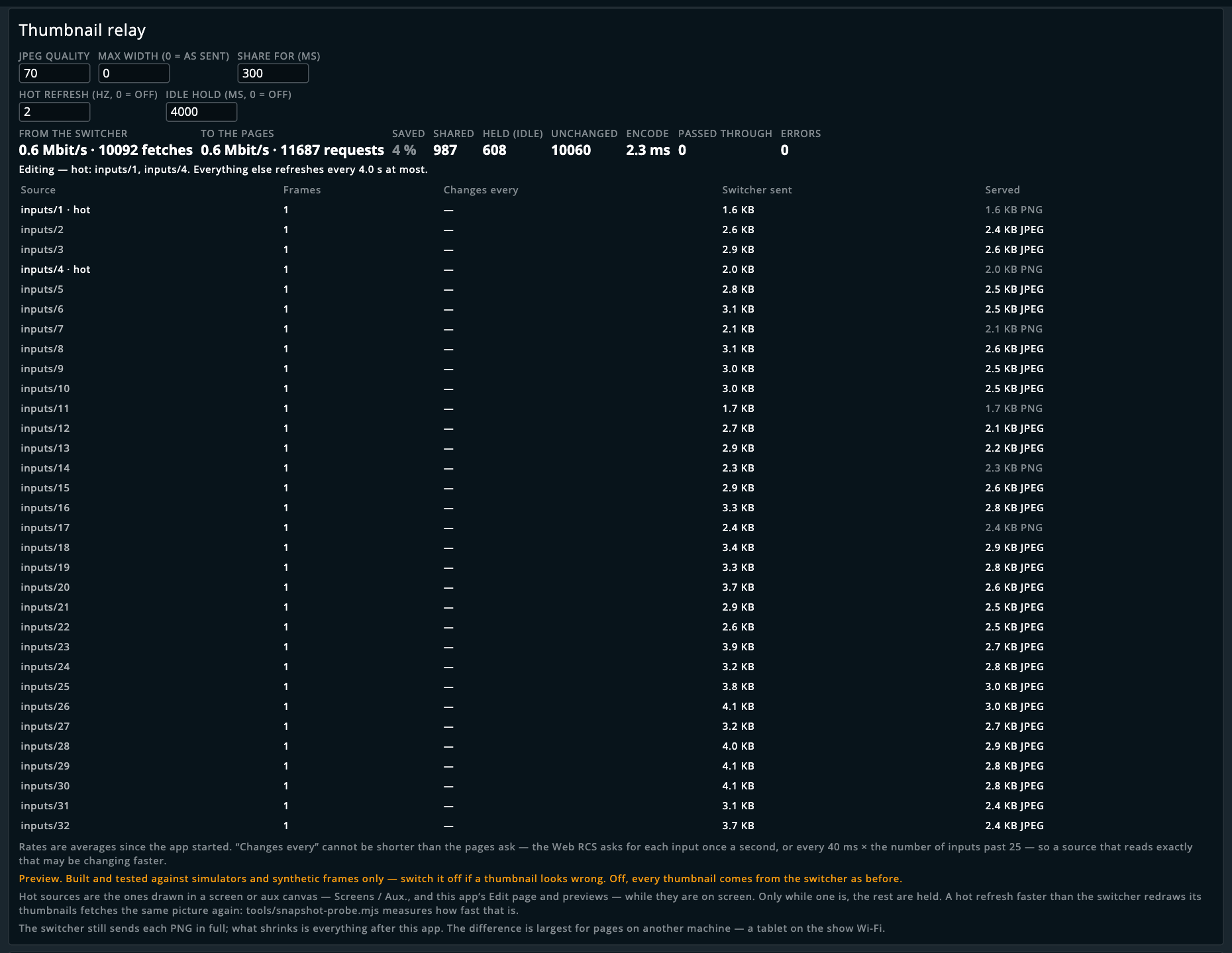The width and height of the screenshot is (1232, 953).
Task: Select the Idle Hold ms field
Action: pos(201,112)
